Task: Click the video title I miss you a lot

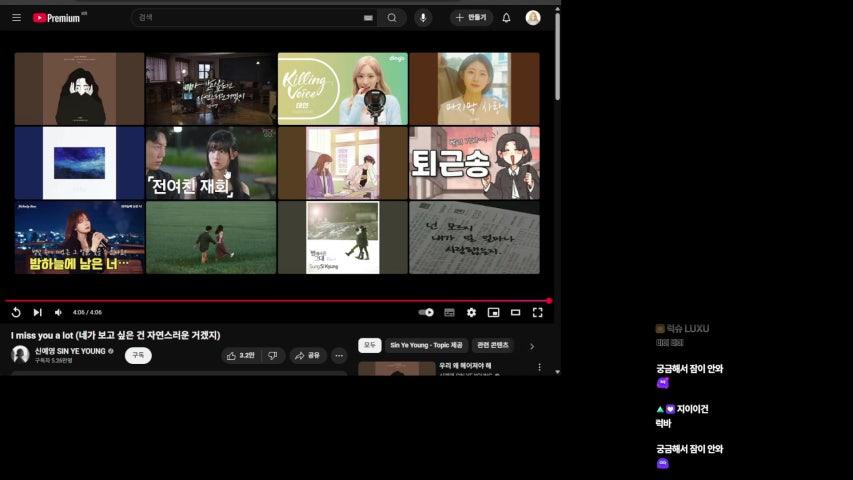Action: coord(115,335)
